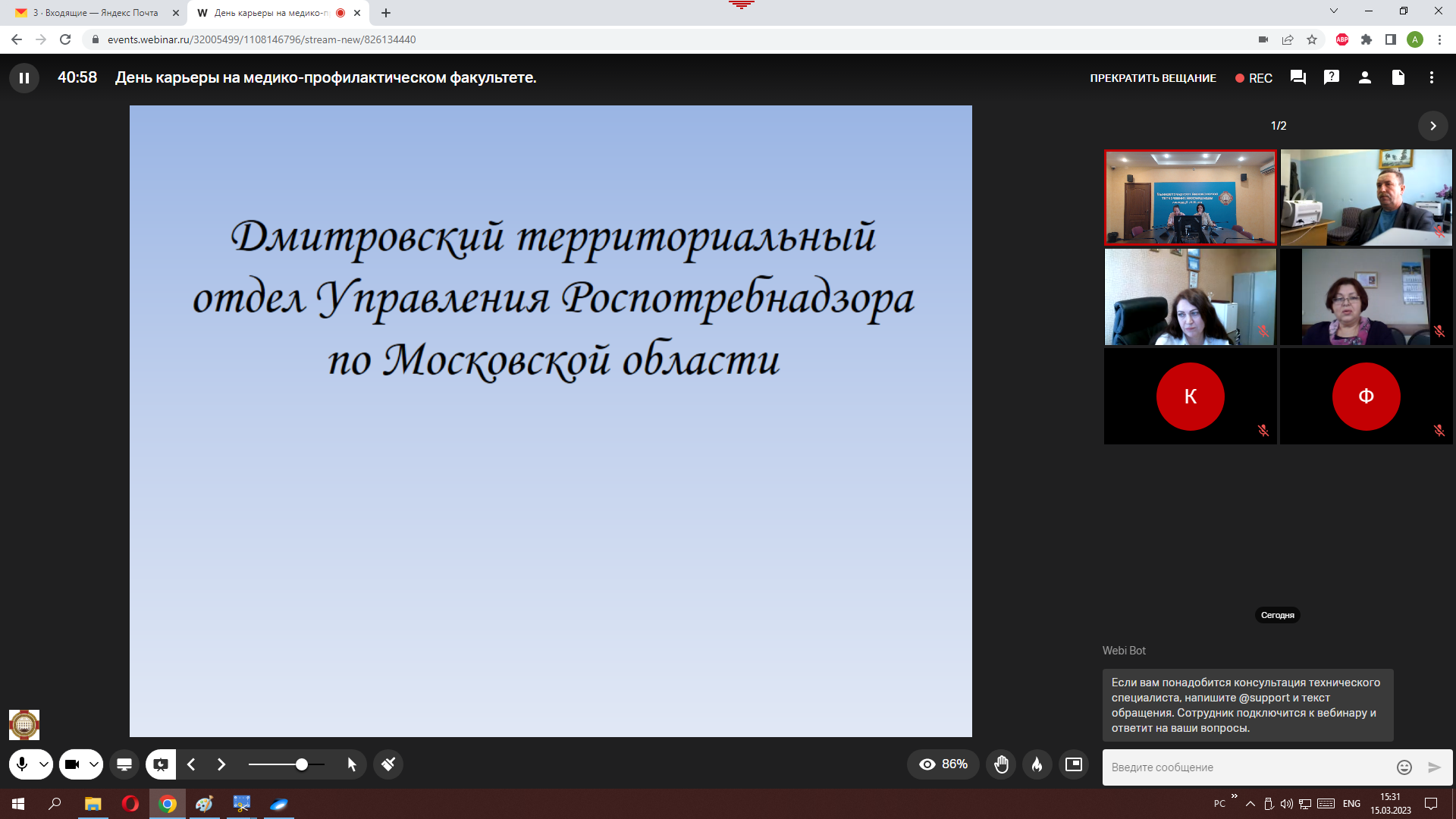Toggle picture-in-picture layout icon
The width and height of the screenshot is (1456, 819).
pos(1073,764)
